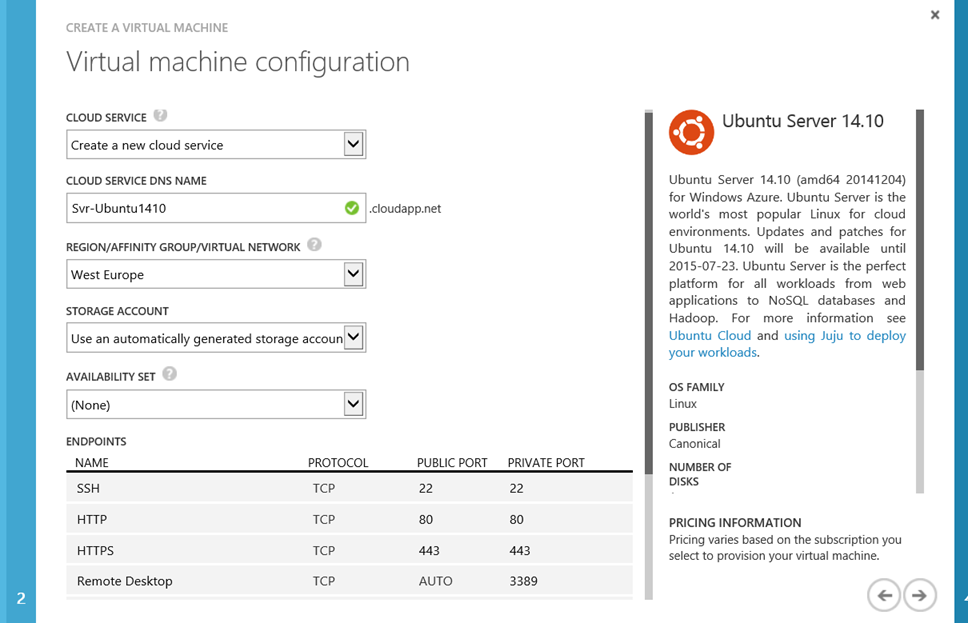Click the Virtual machine configuration heading
Image resolution: width=968 pixels, height=623 pixels.
pyautogui.click(x=238, y=62)
